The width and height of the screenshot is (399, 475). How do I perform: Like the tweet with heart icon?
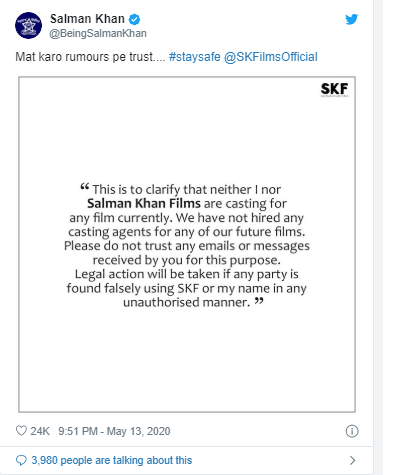(21, 431)
